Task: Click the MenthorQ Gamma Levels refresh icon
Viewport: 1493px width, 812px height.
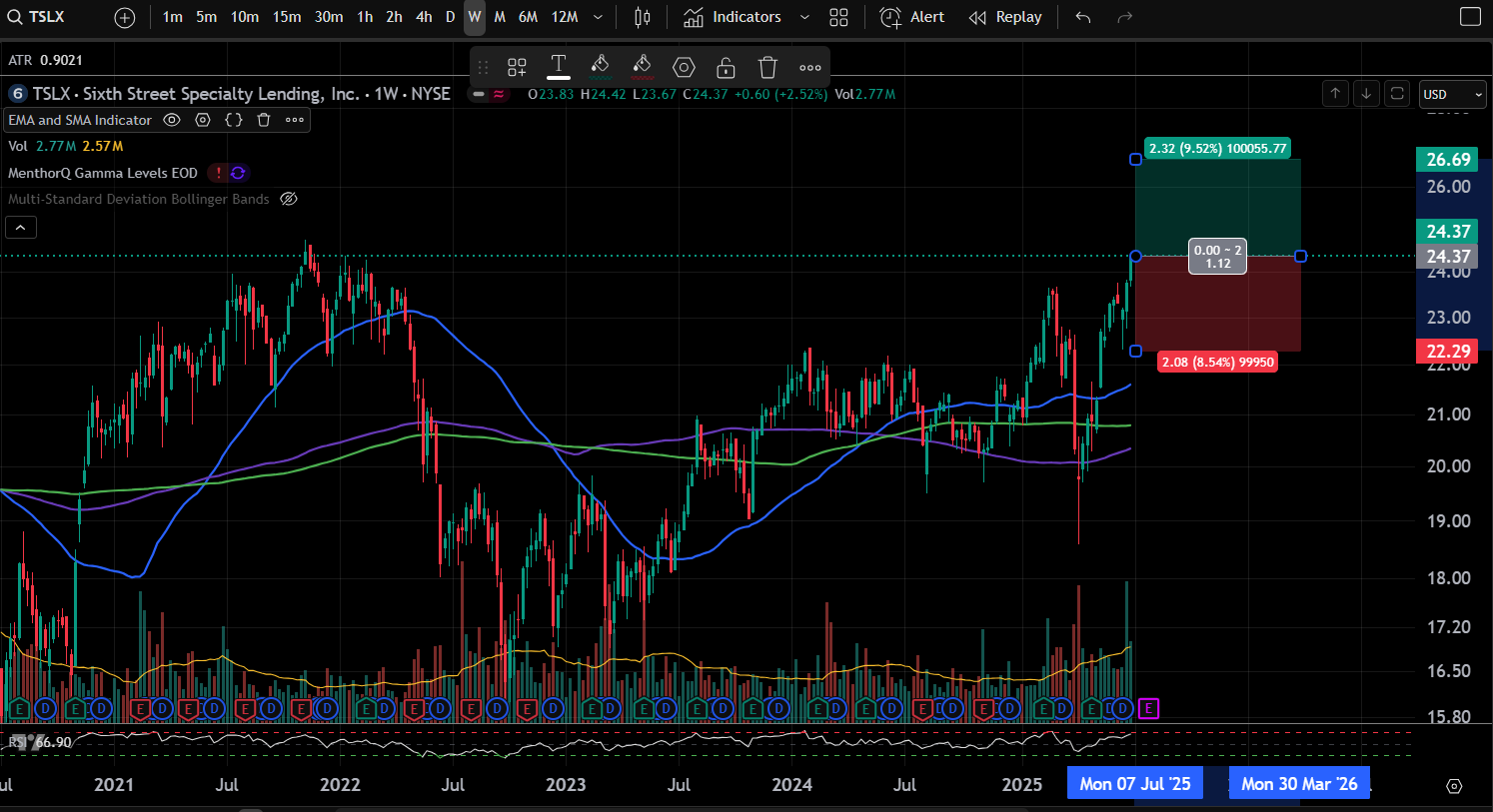Action: pos(238,173)
